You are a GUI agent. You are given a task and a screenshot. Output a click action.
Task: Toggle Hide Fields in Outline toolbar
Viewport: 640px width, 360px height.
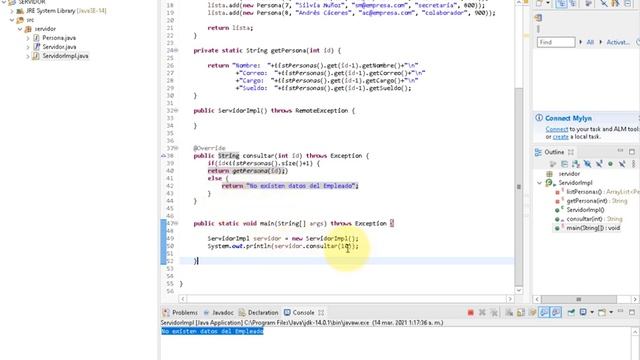click(587, 164)
